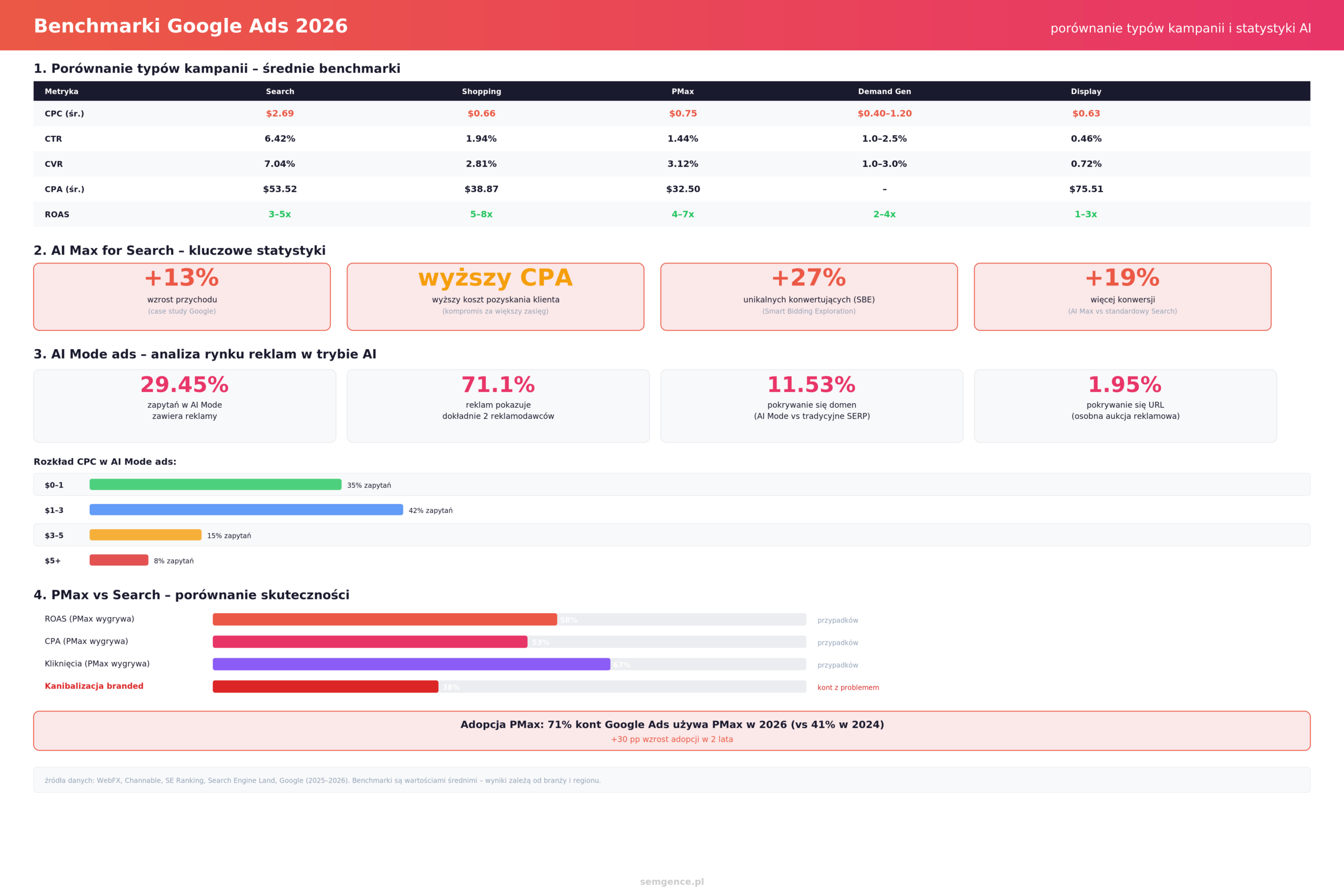Click the Search column header
The image size is (1344, 896).
coord(280,91)
